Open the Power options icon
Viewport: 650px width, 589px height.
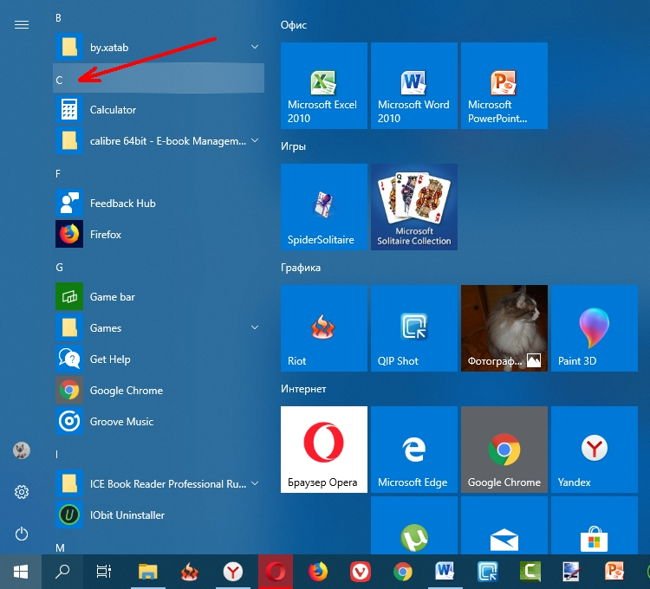click(x=22, y=534)
